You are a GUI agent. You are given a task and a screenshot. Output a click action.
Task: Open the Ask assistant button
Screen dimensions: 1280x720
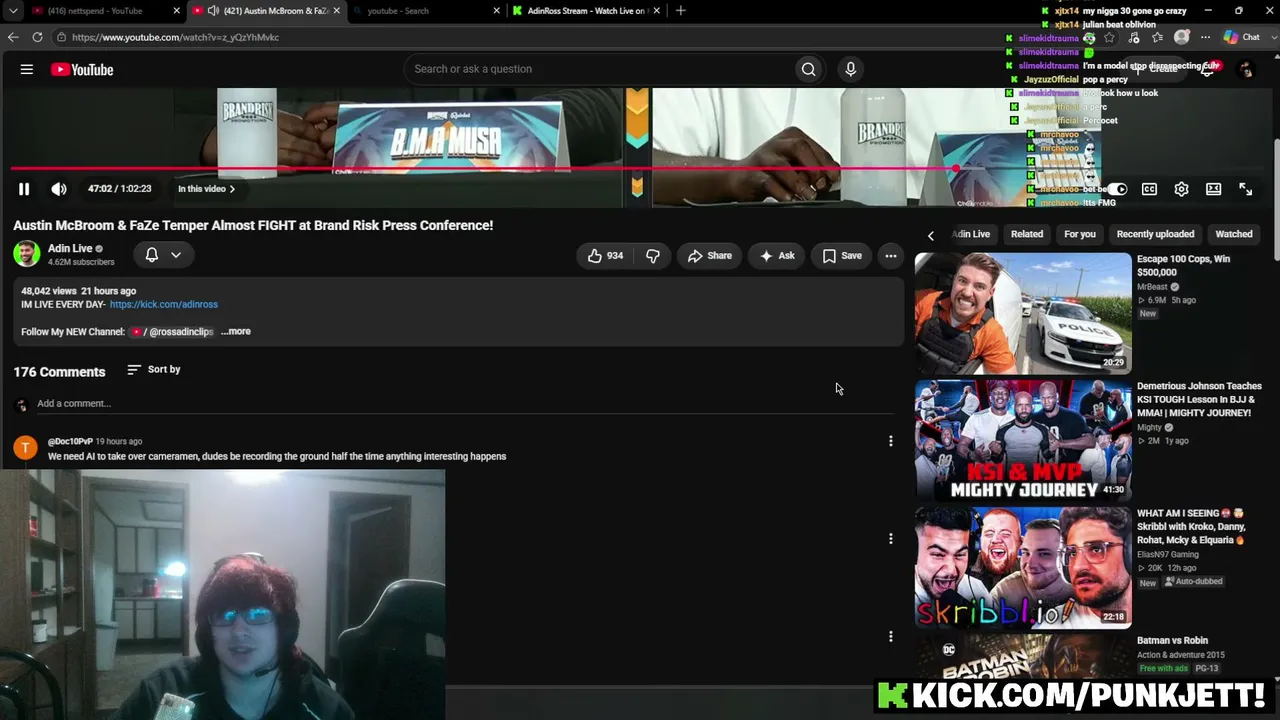[777, 256]
